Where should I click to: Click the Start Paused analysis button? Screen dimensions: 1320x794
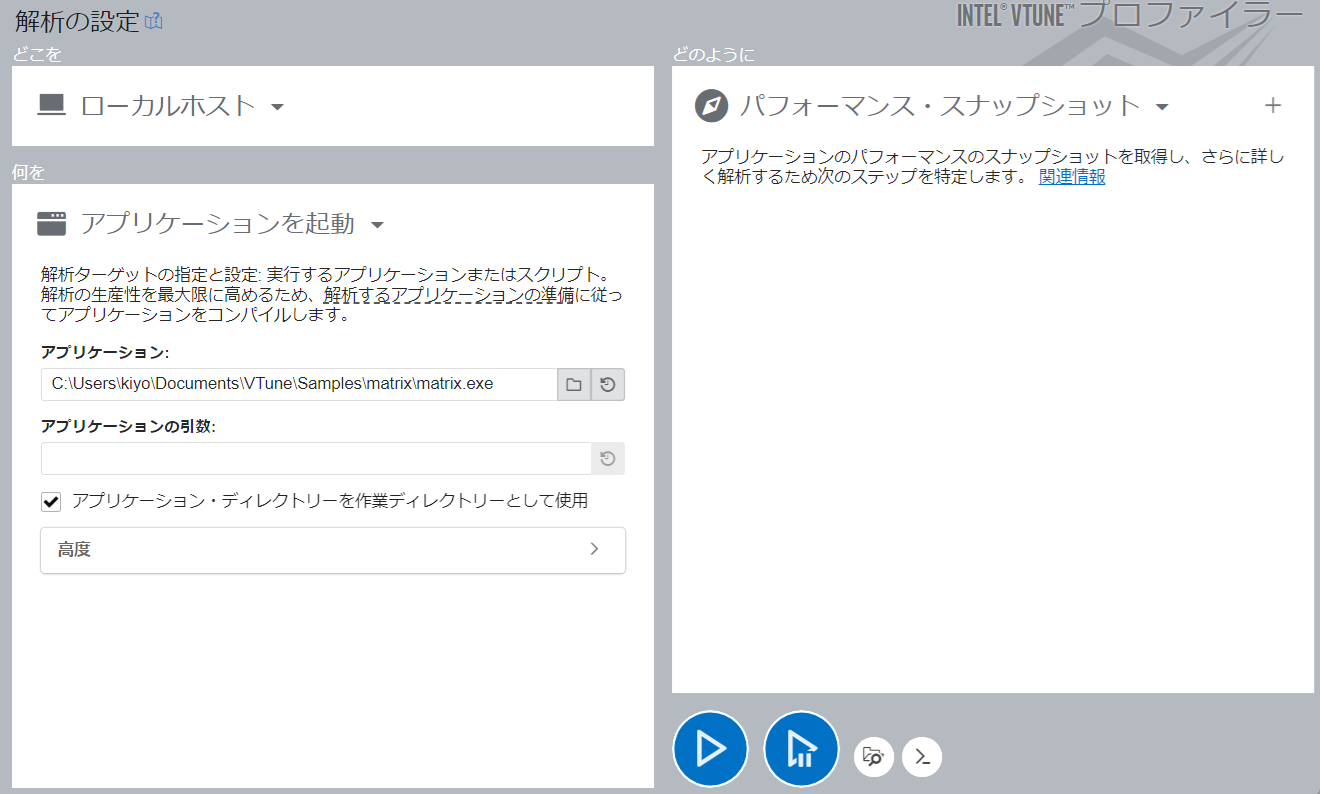pos(800,748)
